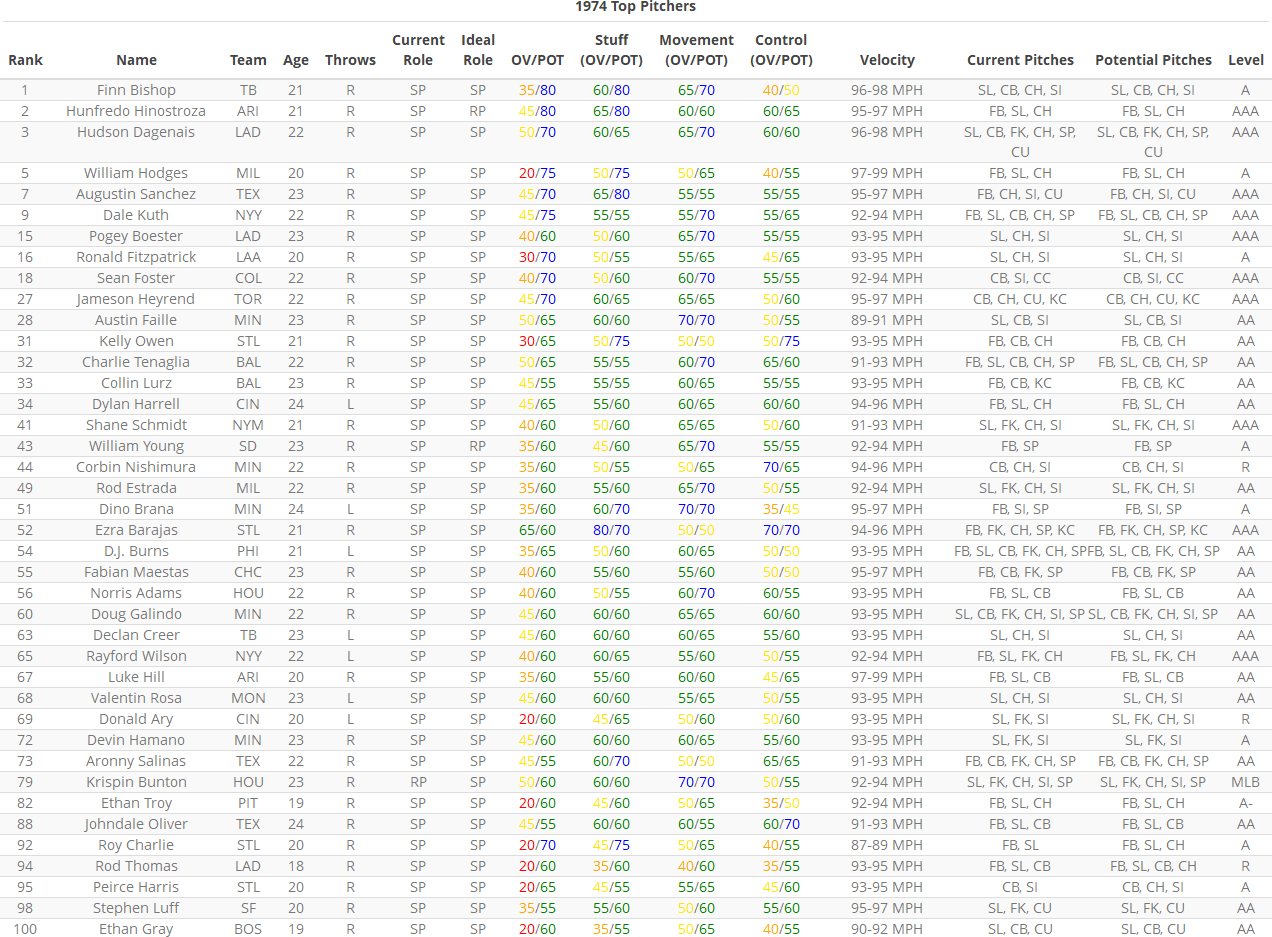Click Doug Galindo name
1272x937 pixels.
coord(136,614)
